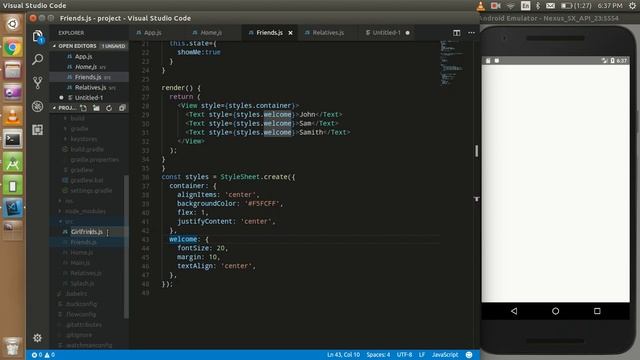Expand the ios folder
Viewport: 640px width, 360px height.
[x=69, y=201]
